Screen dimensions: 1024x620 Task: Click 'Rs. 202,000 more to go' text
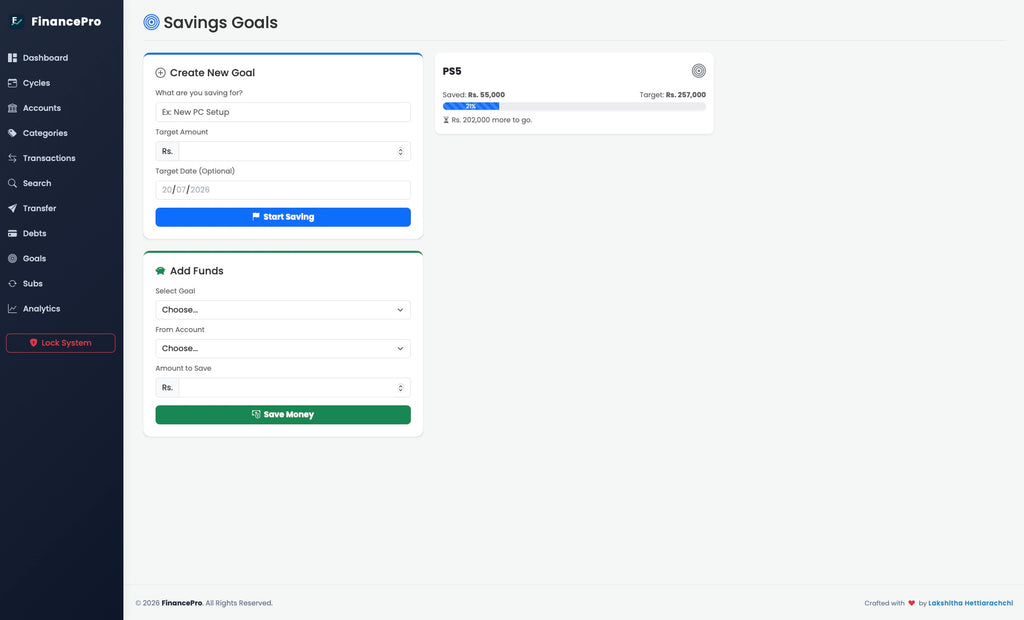(x=492, y=120)
